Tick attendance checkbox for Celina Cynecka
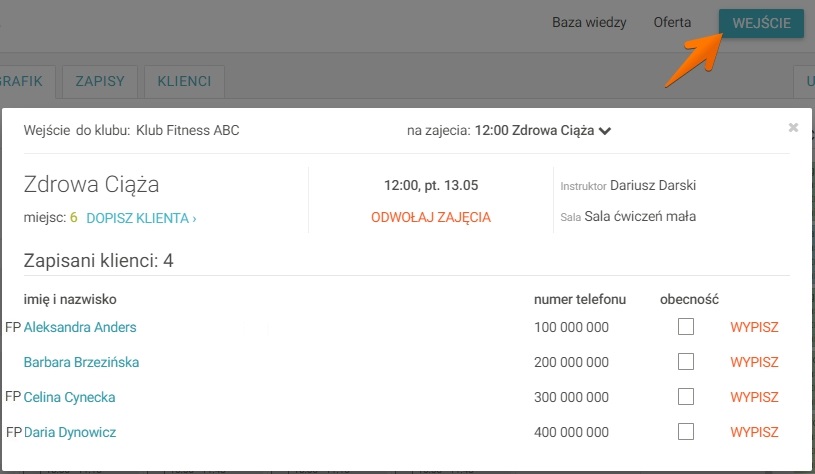Image resolution: width=815 pixels, height=474 pixels. coord(686,397)
